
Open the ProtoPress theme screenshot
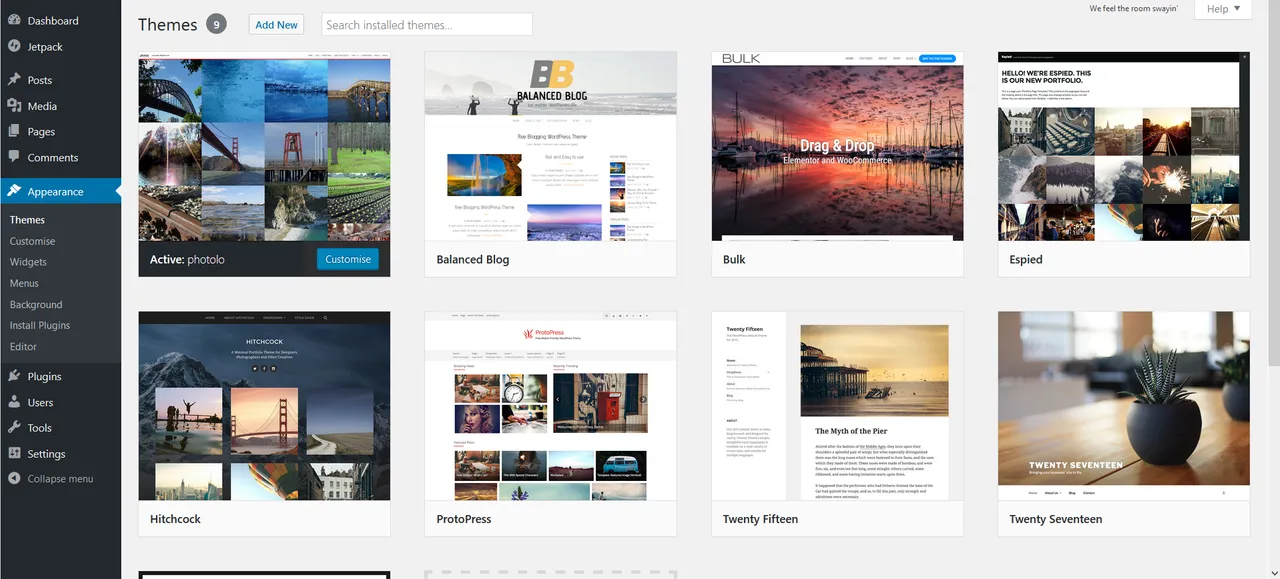coord(551,406)
